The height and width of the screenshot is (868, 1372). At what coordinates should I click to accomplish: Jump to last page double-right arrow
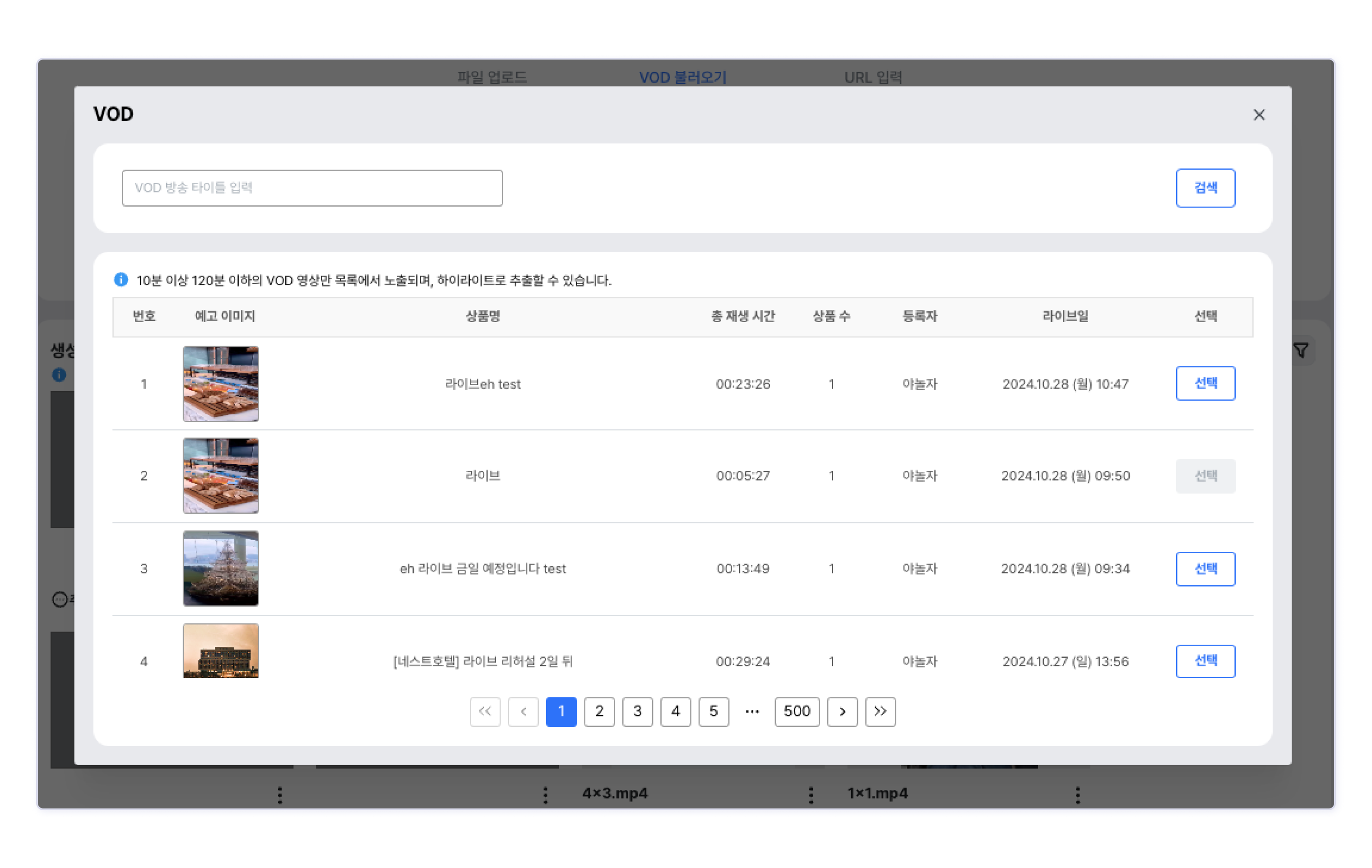click(880, 711)
